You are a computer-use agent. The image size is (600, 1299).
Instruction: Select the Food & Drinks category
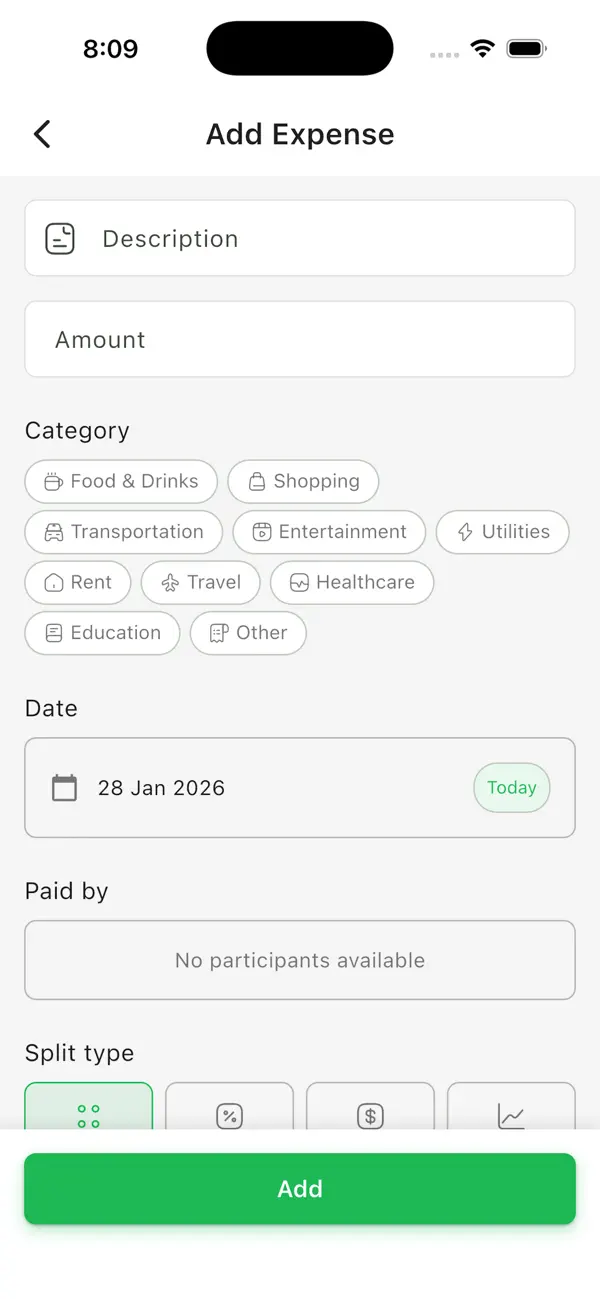[x=120, y=482]
